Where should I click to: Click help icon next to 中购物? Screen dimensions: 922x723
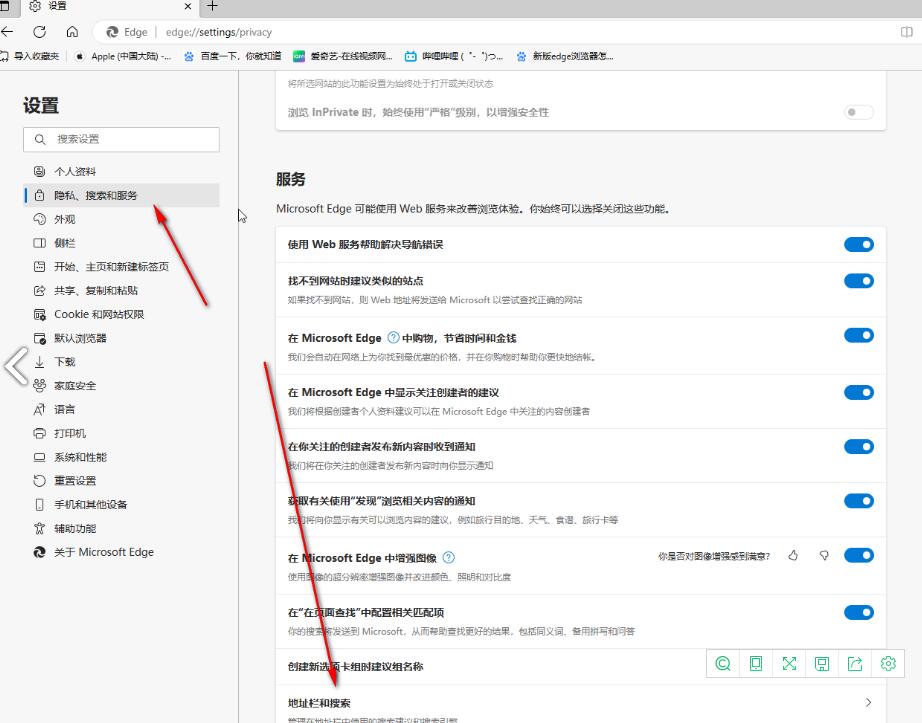click(x=393, y=337)
